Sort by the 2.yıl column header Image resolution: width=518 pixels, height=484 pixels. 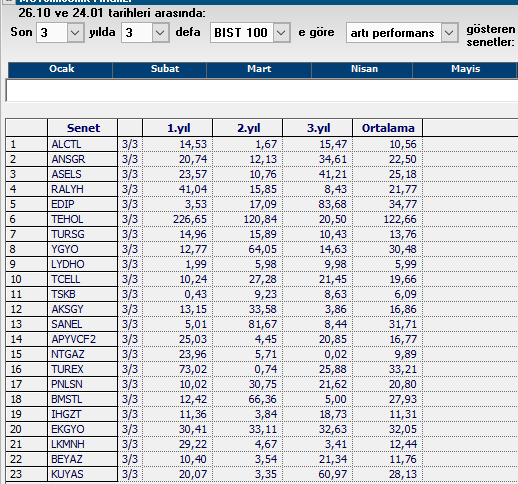pyautogui.click(x=248, y=128)
